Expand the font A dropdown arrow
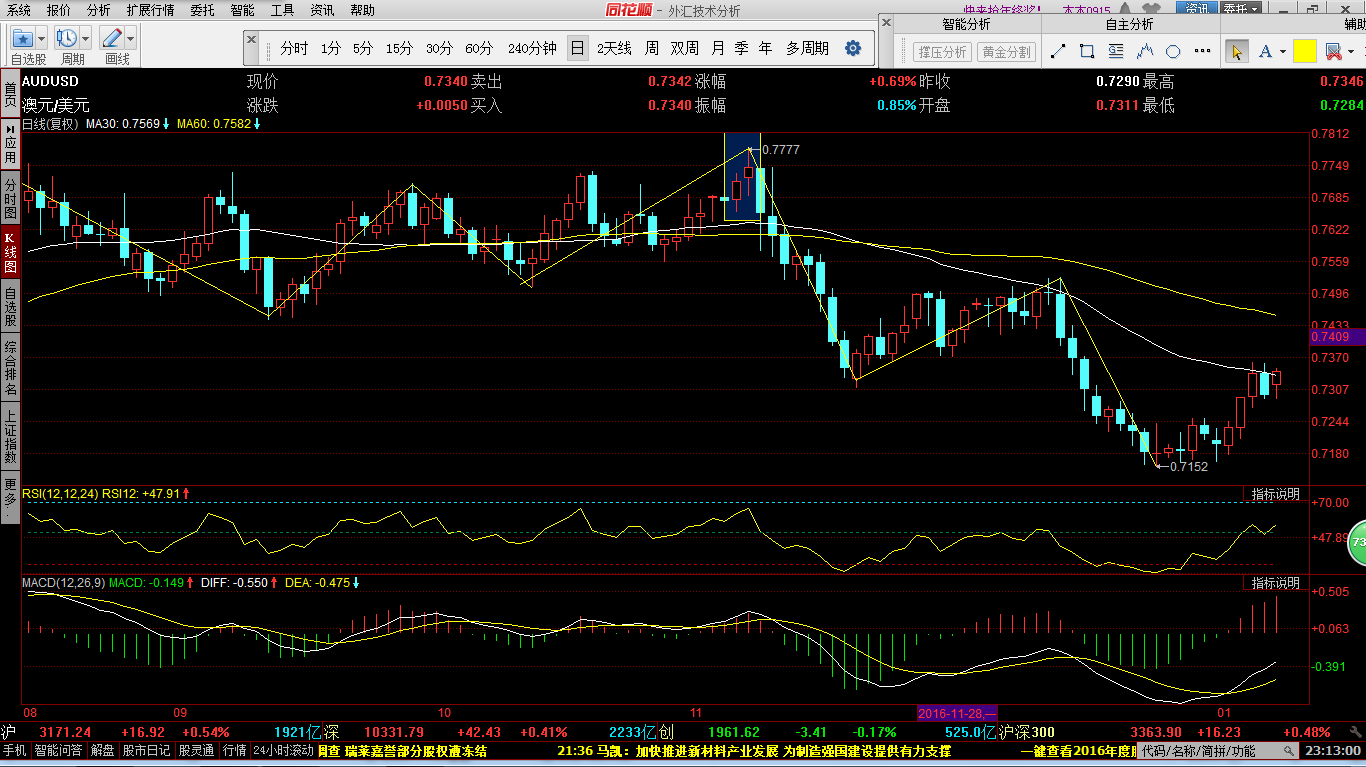 click(1282, 51)
